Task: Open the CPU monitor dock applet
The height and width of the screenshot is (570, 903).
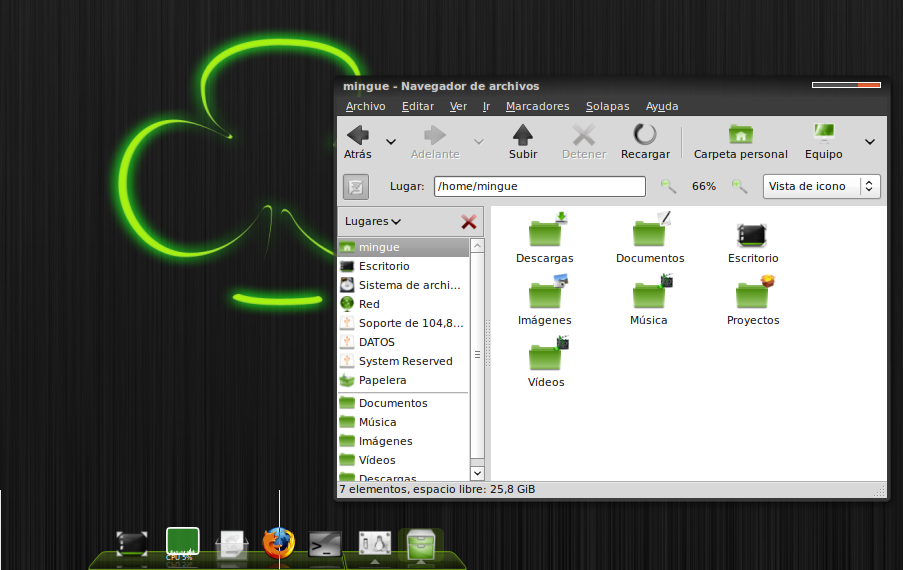Action: pyautogui.click(x=183, y=544)
